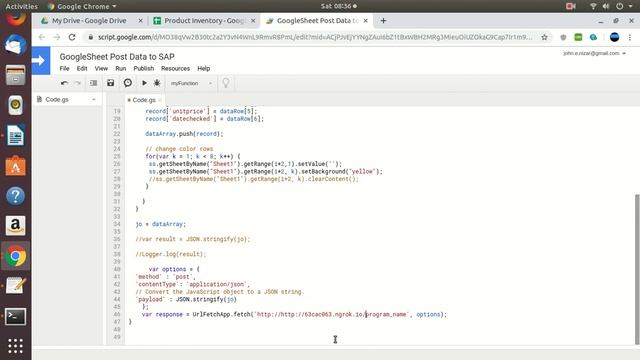Expand the Code.gs file options arrow
The height and width of the screenshot is (360, 640).
point(94,100)
